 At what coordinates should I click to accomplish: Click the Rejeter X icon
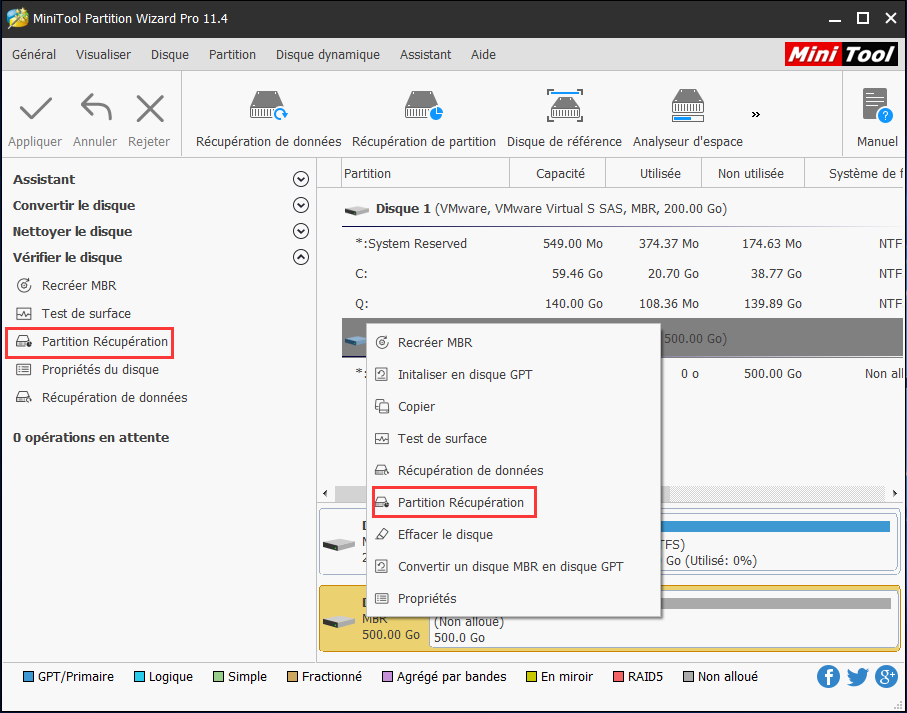[x=150, y=109]
